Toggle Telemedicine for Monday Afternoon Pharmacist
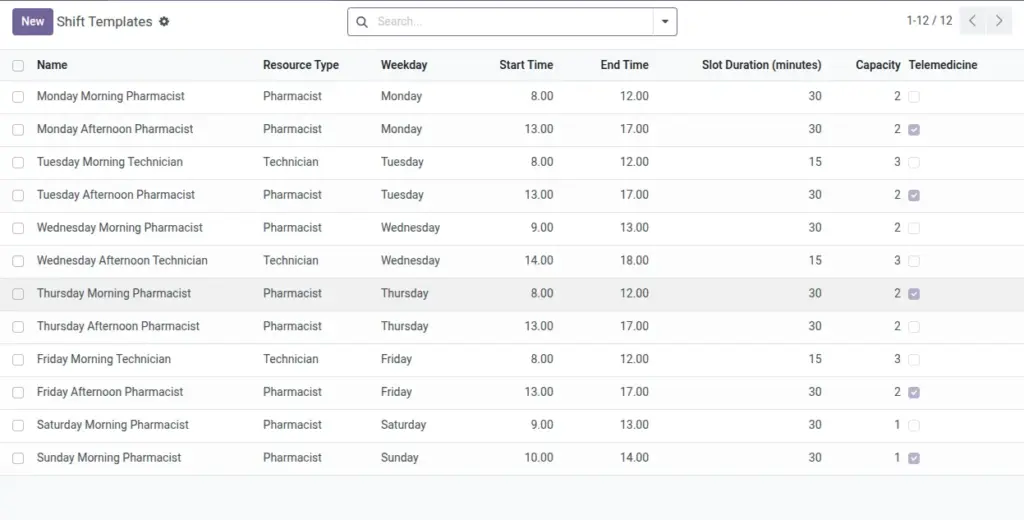1024x520 pixels. pos(914,129)
